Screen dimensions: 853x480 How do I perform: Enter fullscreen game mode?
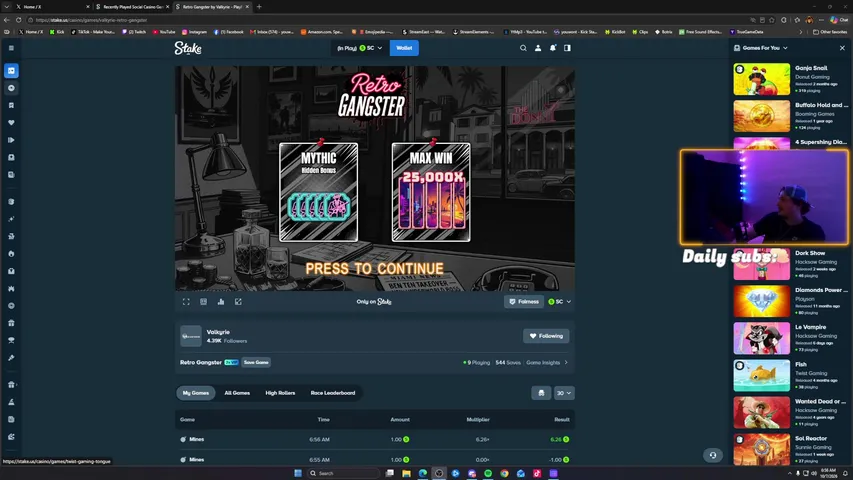pyautogui.click(x=186, y=301)
